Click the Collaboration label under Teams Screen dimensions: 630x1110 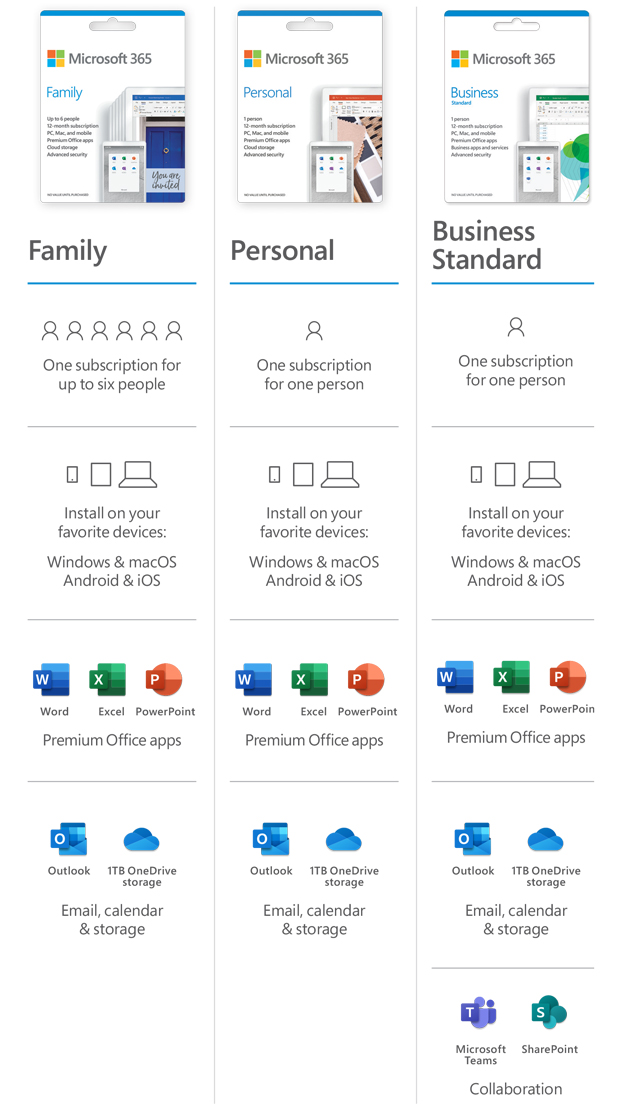(x=516, y=1089)
